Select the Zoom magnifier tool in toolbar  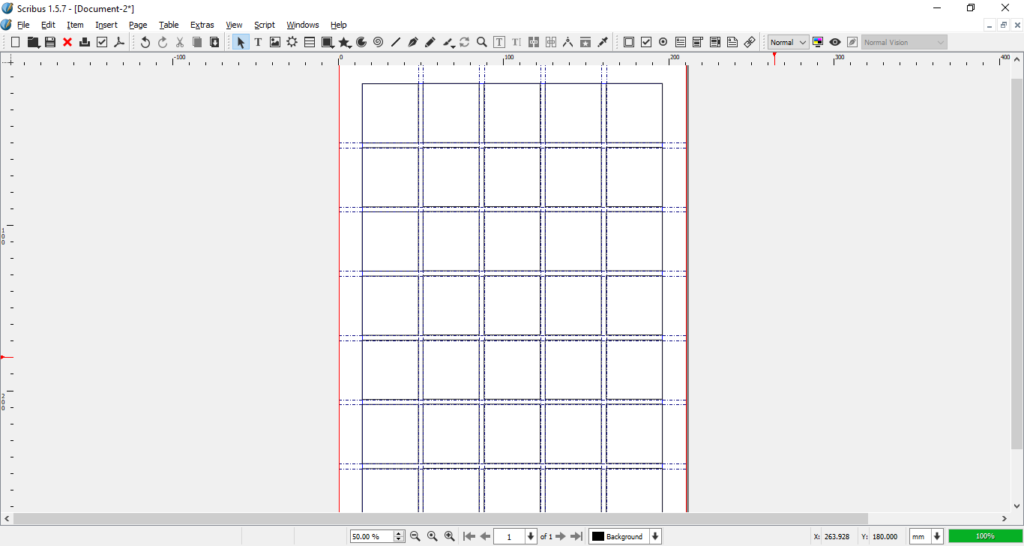point(482,42)
